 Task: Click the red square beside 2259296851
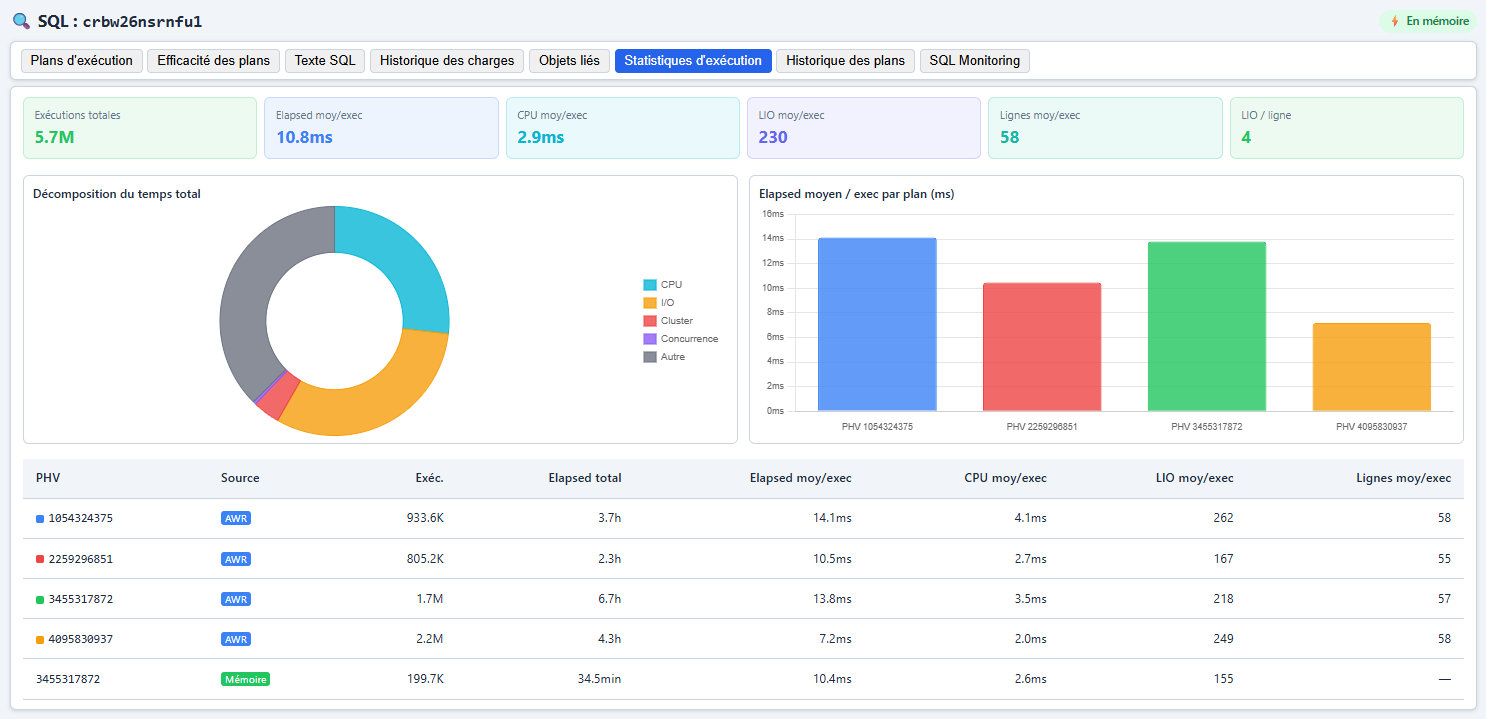pos(40,559)
